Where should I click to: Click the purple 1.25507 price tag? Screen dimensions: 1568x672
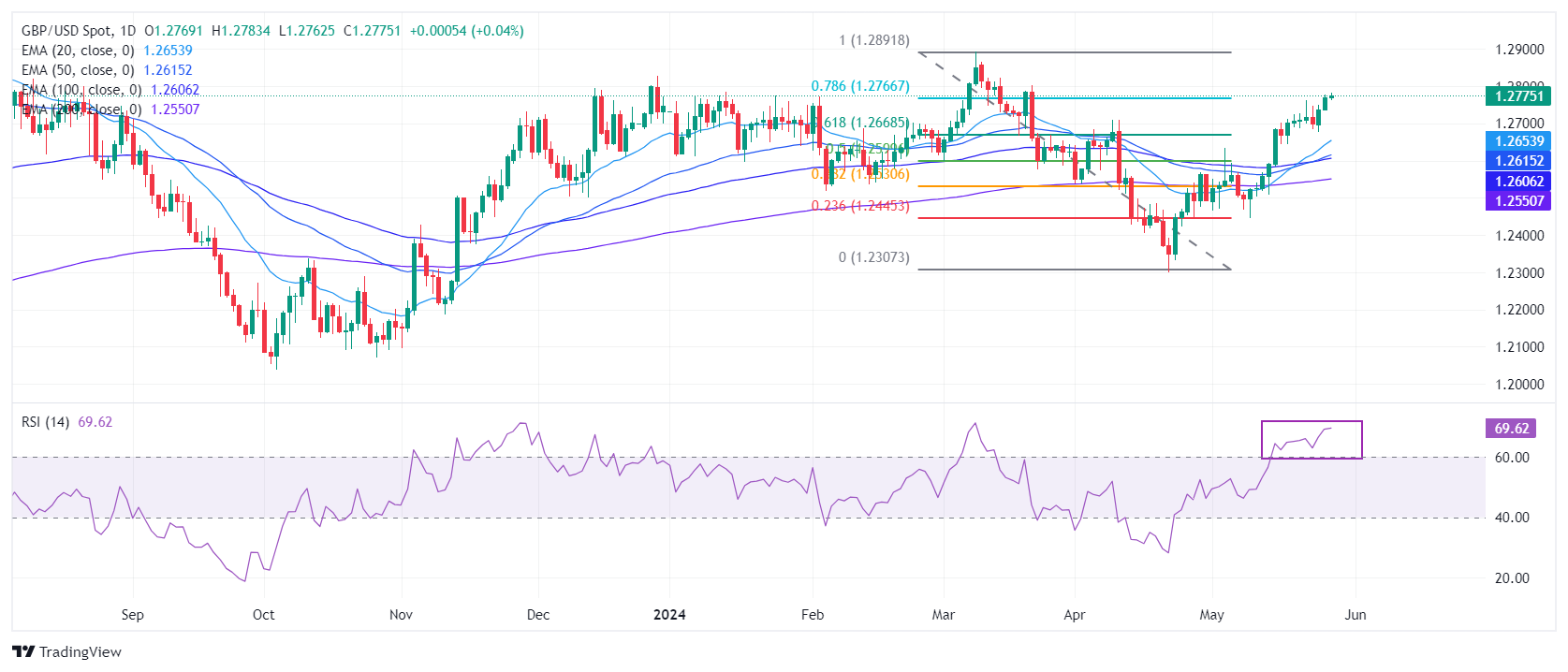pyautogui.click(x=1517, y=200)
